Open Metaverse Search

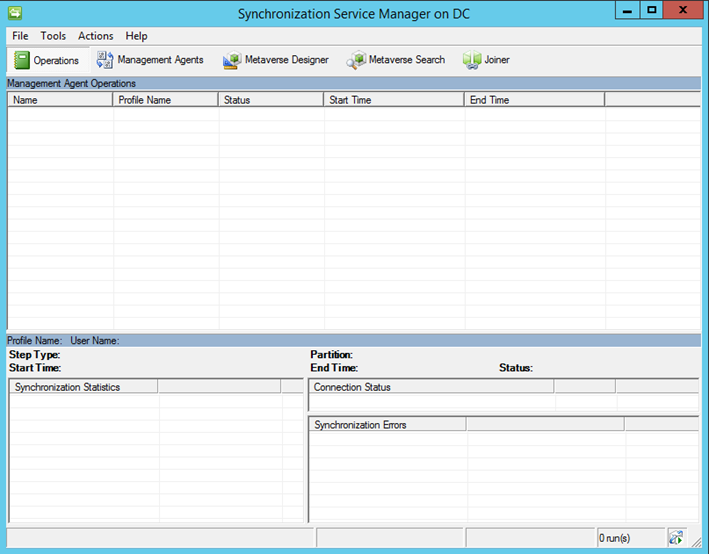396,60
